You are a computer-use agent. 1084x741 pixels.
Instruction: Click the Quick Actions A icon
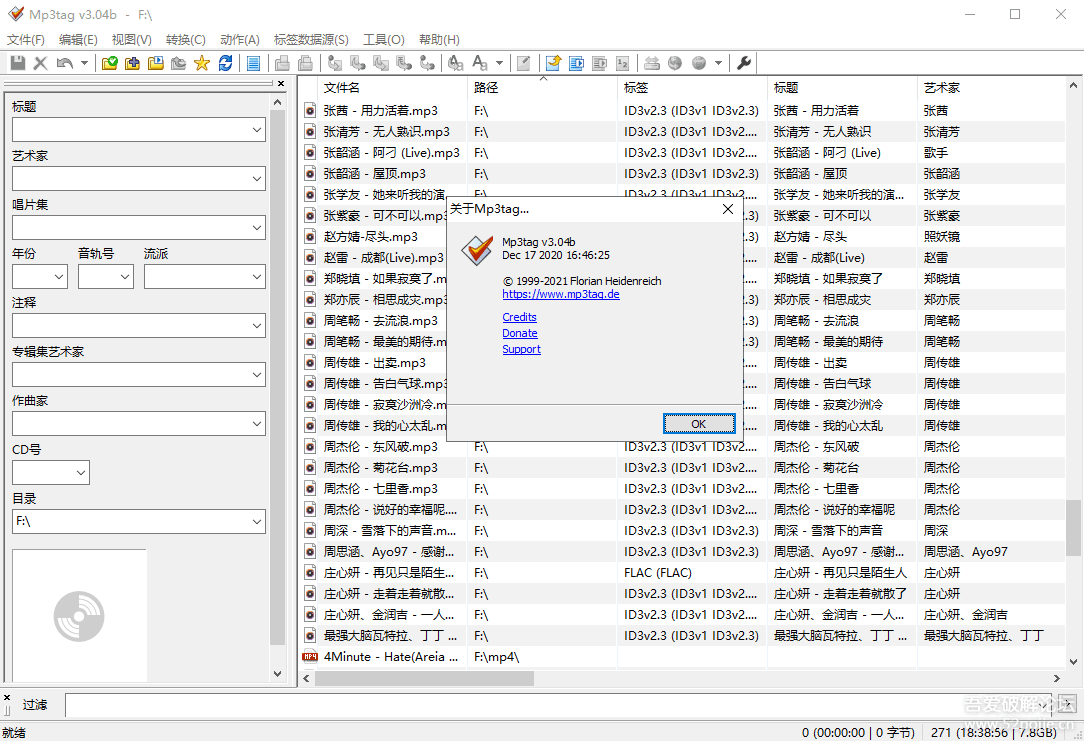(480, 63)
